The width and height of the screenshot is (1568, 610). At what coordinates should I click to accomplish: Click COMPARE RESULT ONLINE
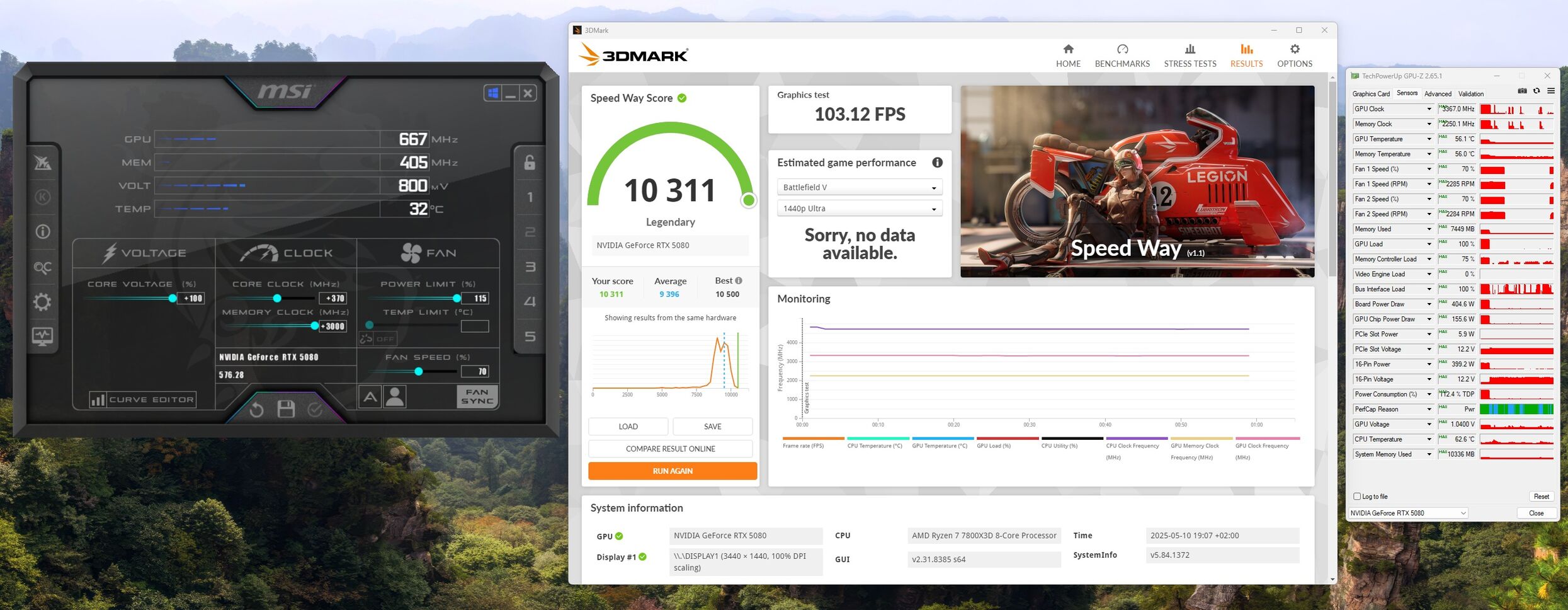[x=670, y=449]
